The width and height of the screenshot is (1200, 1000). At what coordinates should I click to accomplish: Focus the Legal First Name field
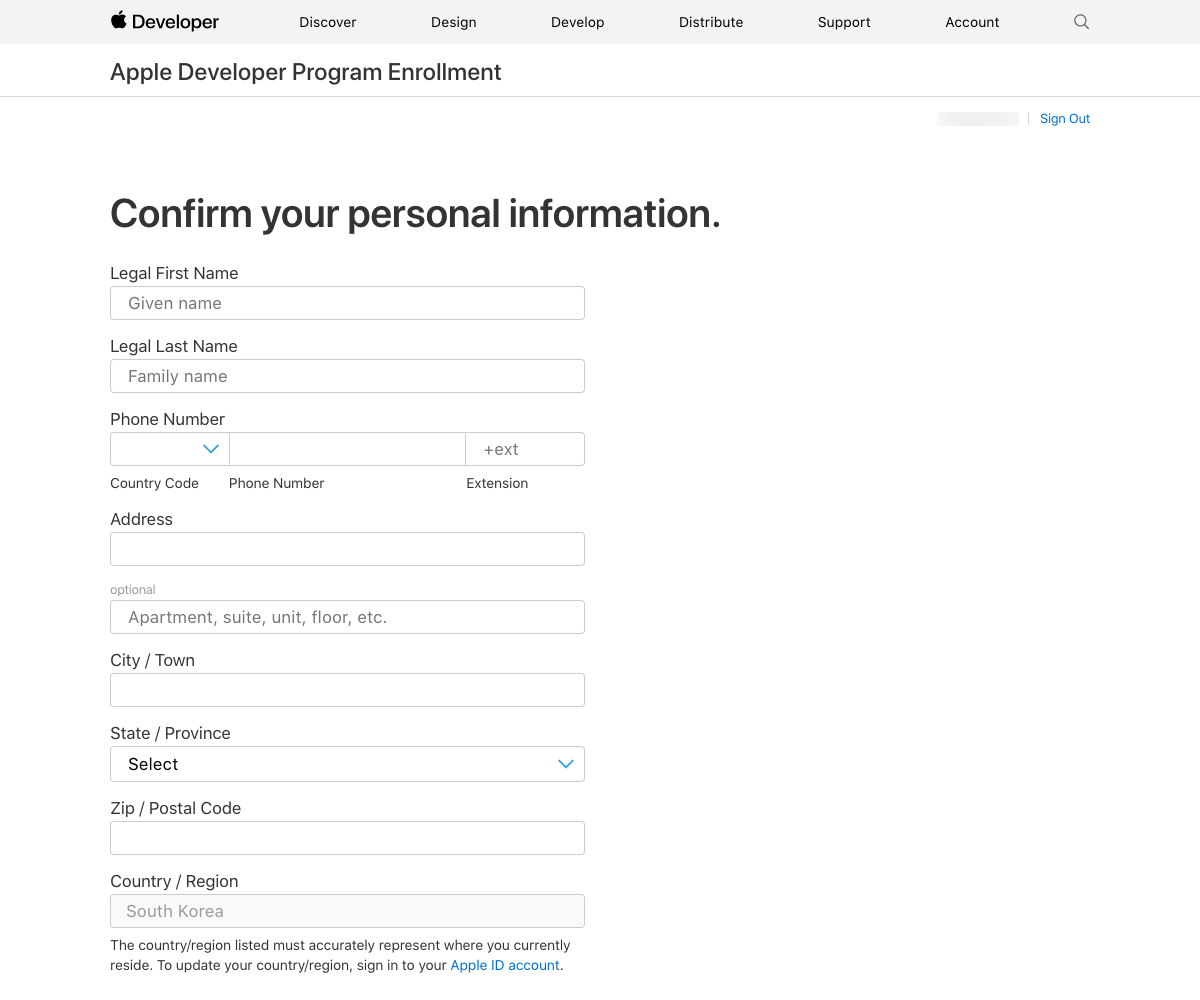[x=347, y=303]
